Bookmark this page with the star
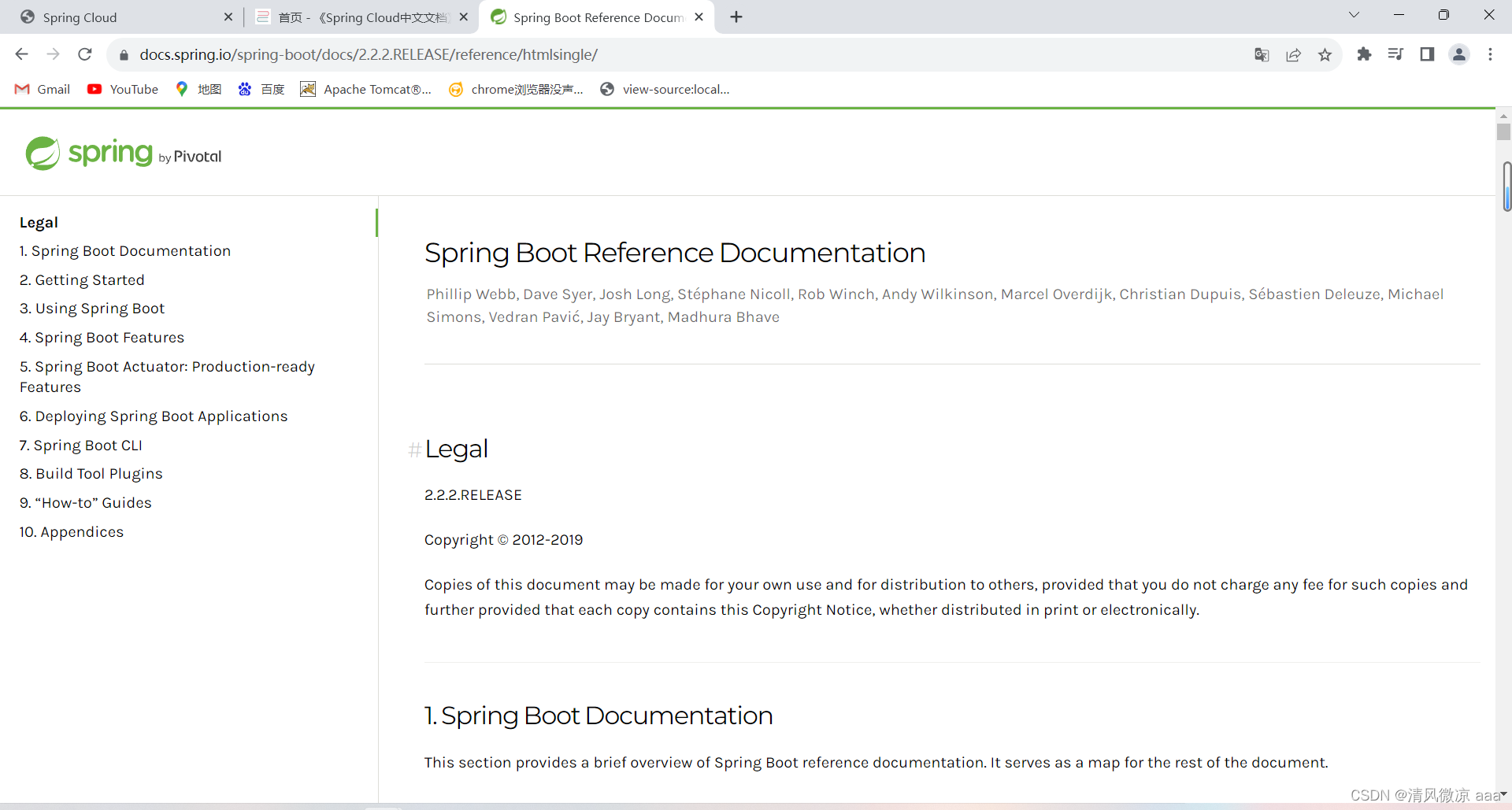The image size is (1512, 810). coord(1325,54)
